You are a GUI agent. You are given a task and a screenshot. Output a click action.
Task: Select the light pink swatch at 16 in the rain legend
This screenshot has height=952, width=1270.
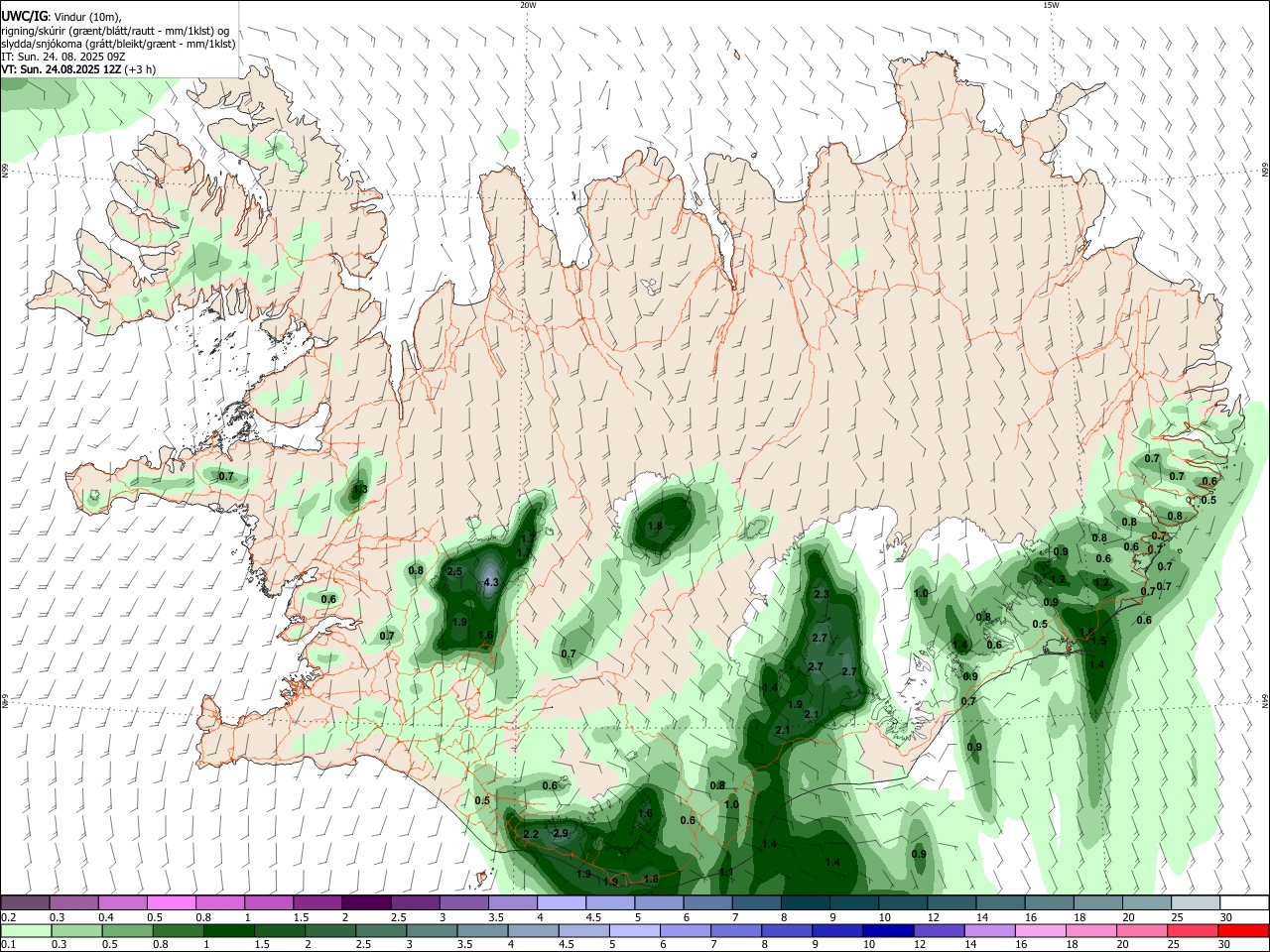click(1040, 931)
